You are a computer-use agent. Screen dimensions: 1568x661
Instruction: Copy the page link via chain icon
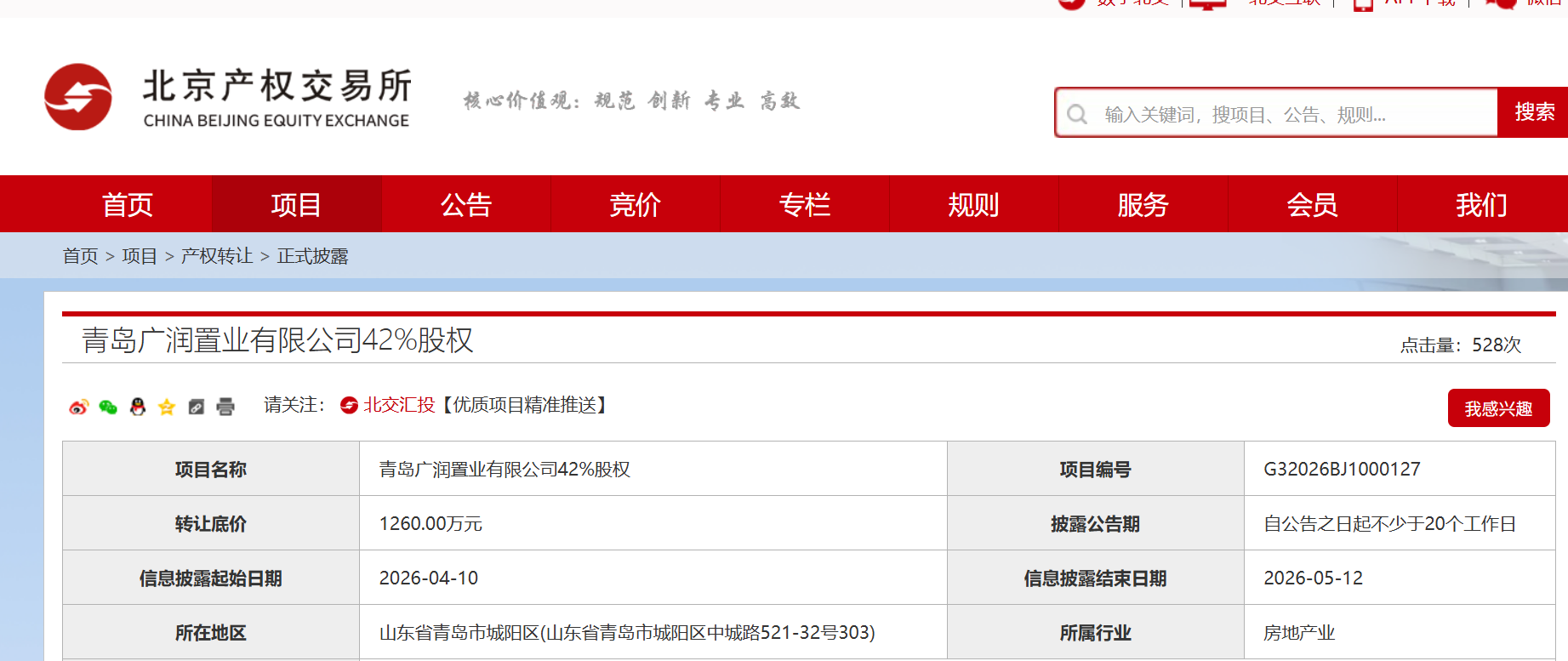197,407
